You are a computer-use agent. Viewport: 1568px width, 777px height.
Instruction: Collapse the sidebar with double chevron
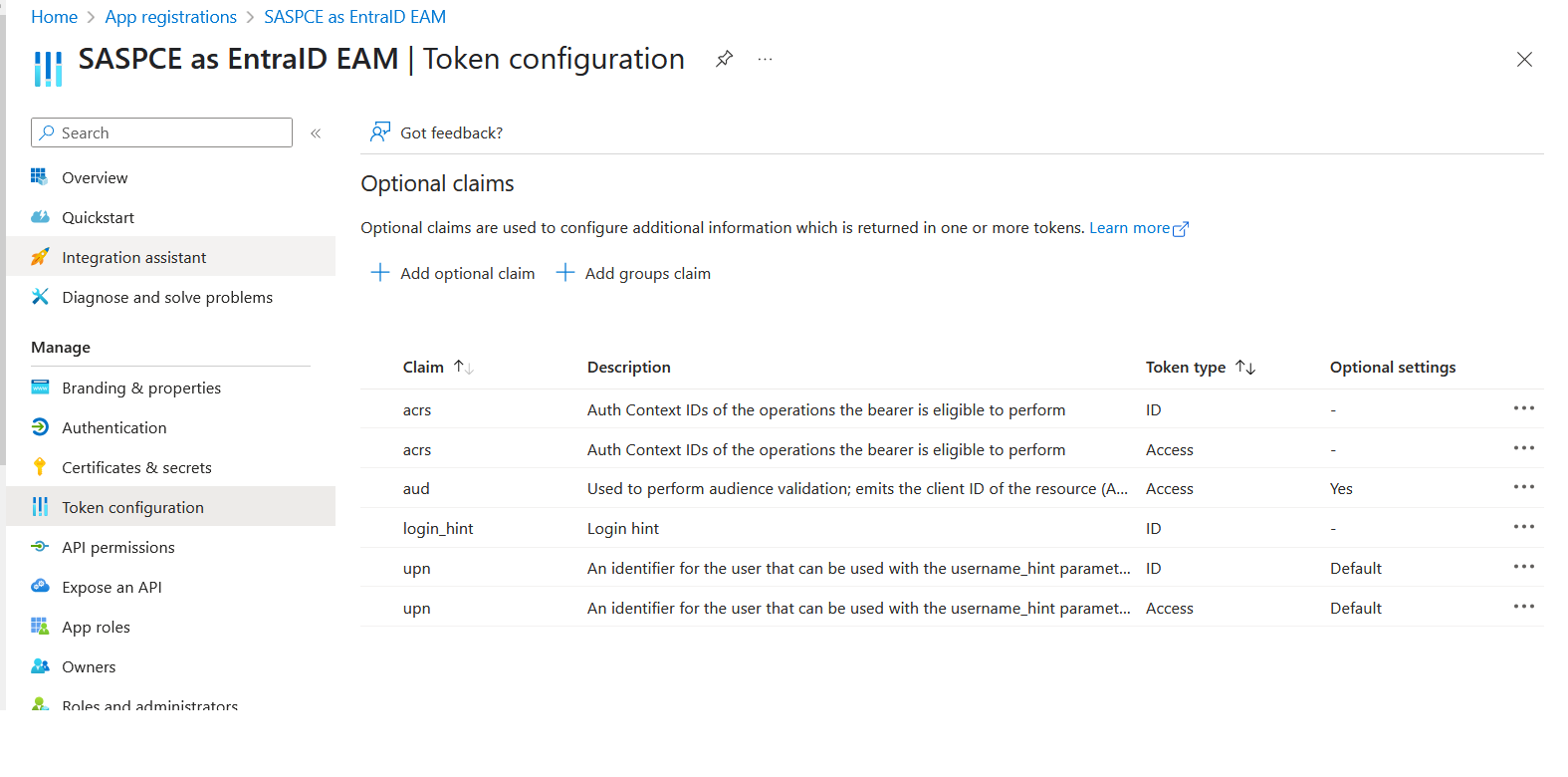click(x=316, y=133)
